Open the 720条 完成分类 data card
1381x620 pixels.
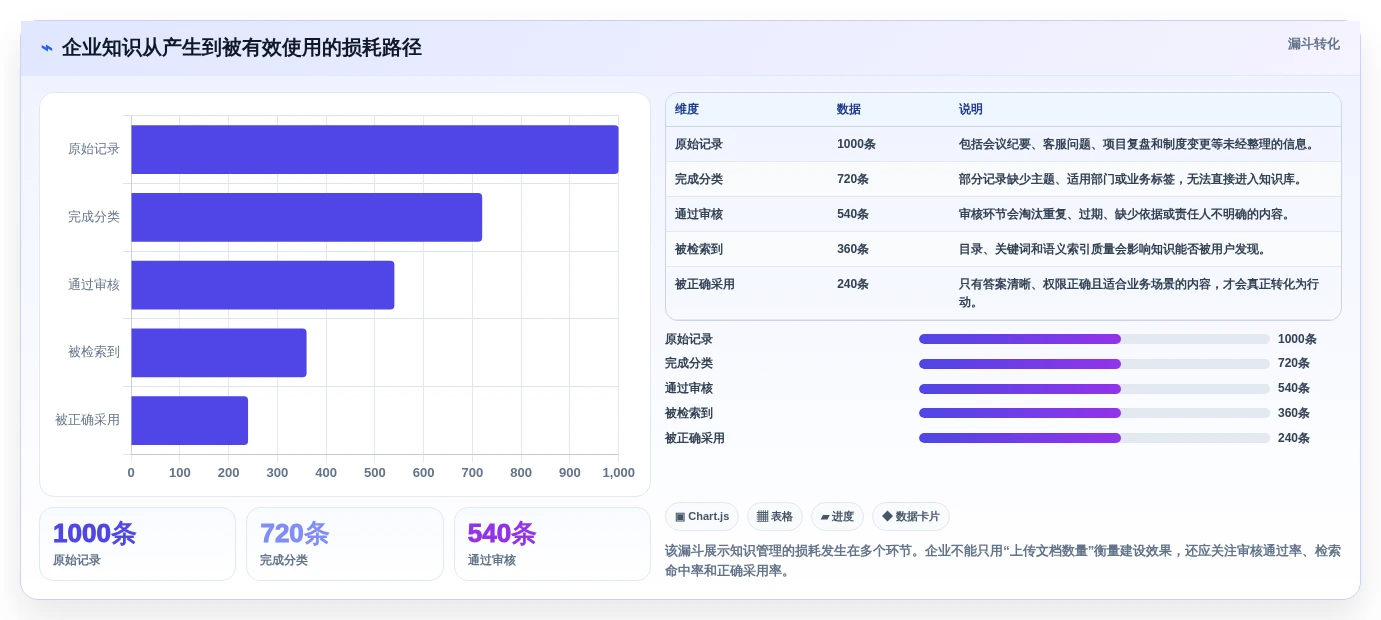(345, 544)
